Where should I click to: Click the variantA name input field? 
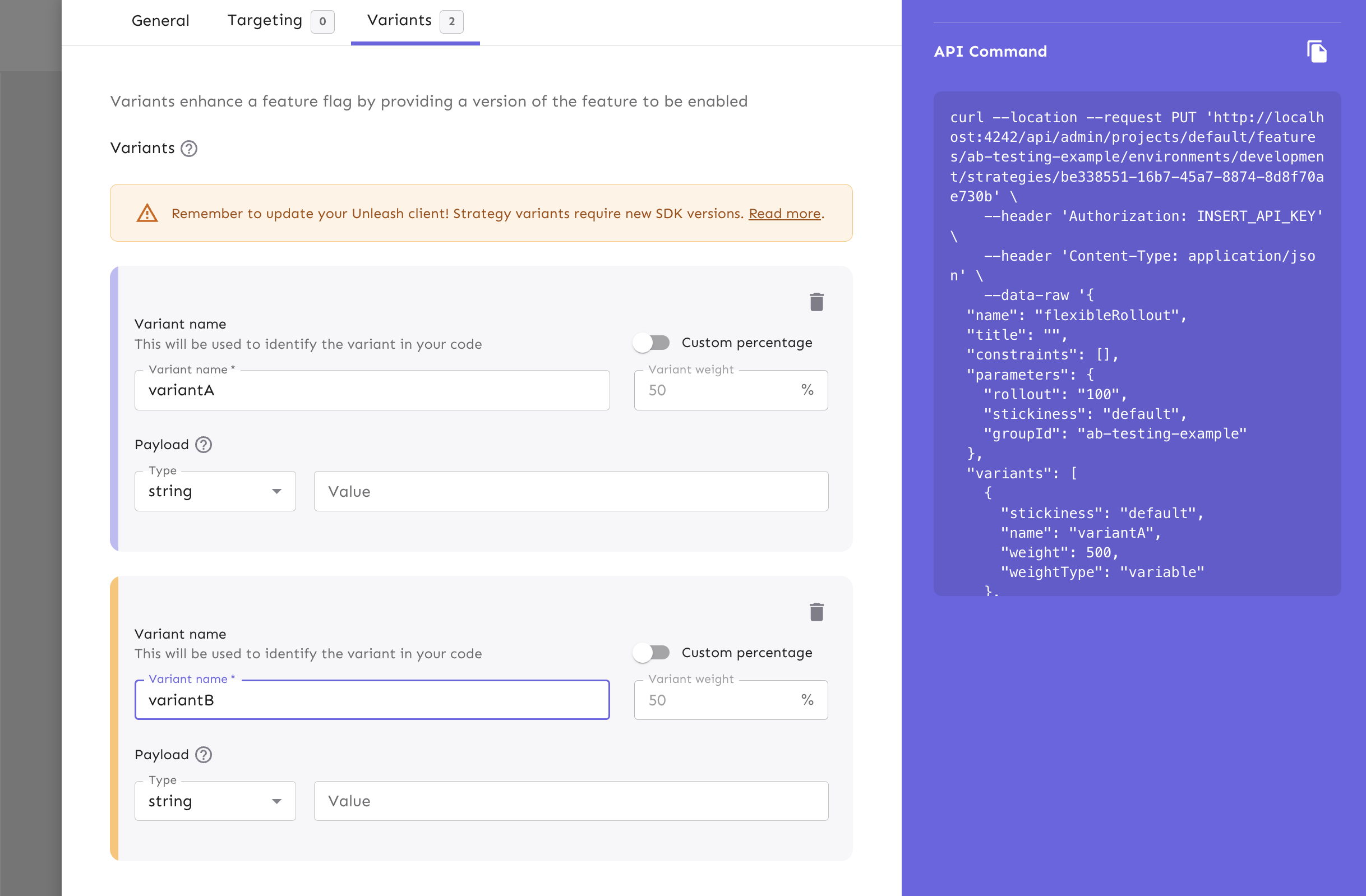coord(372,390)
